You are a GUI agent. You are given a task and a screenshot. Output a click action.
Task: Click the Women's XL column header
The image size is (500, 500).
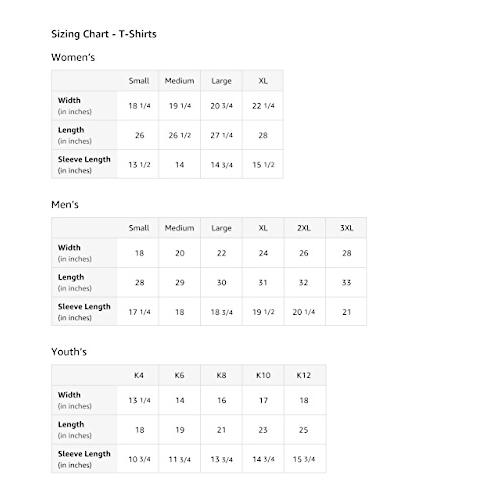(x=263, y=81)
